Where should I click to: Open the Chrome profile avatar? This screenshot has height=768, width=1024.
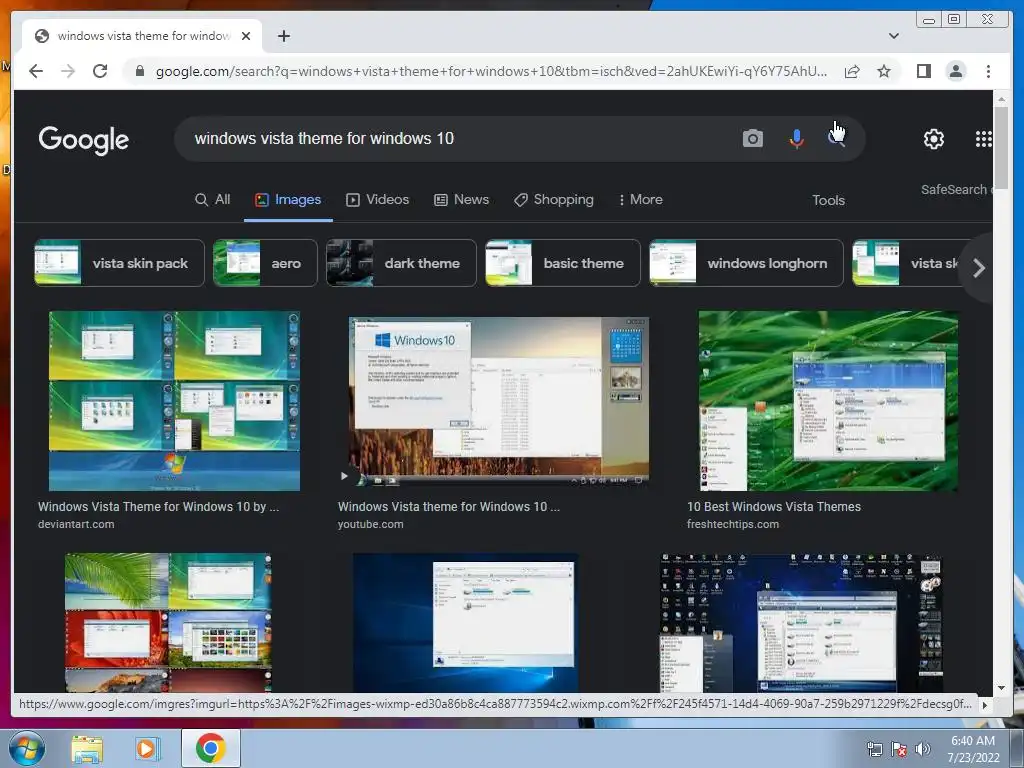[955, 71]
